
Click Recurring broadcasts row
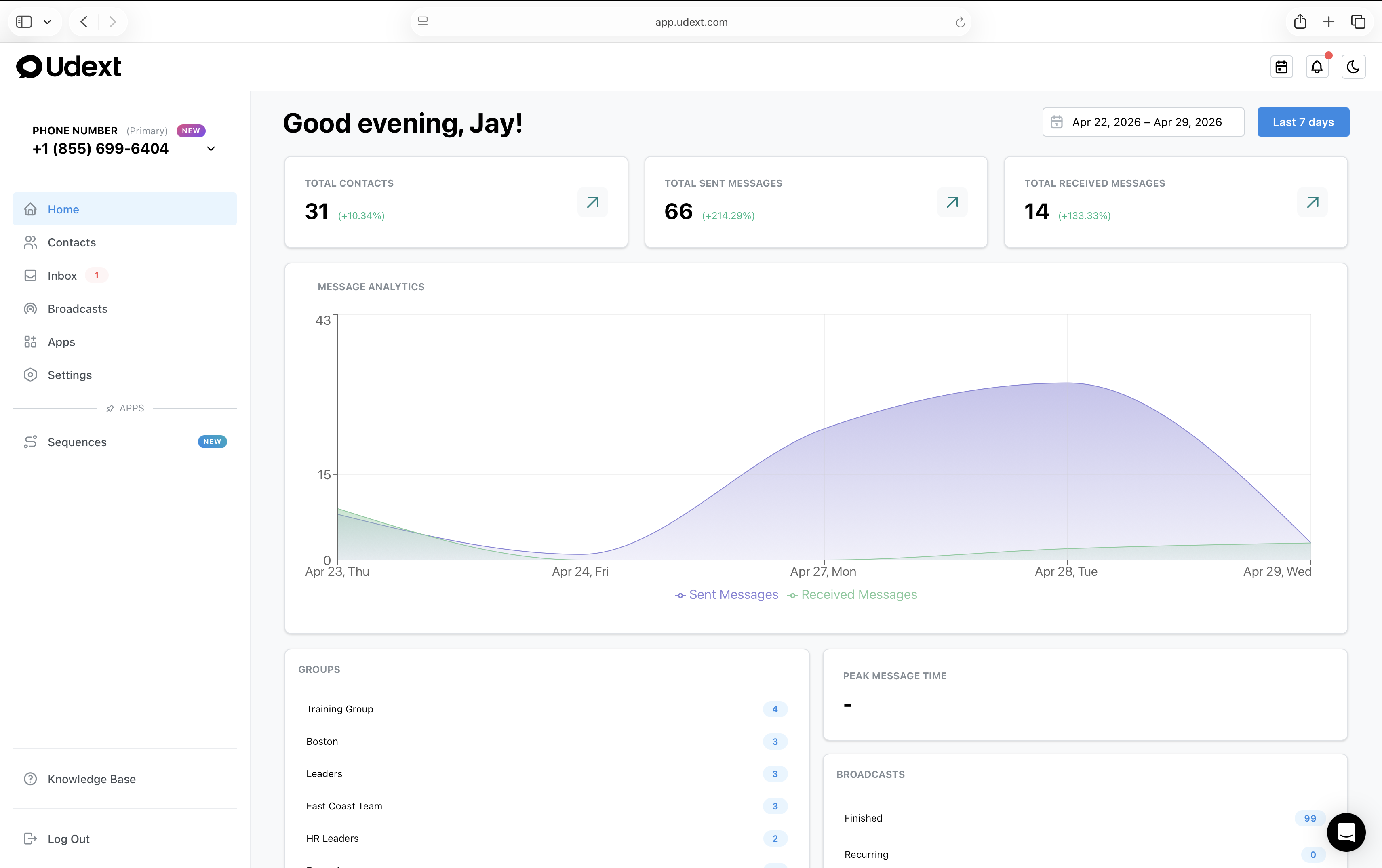point(1085,854)
